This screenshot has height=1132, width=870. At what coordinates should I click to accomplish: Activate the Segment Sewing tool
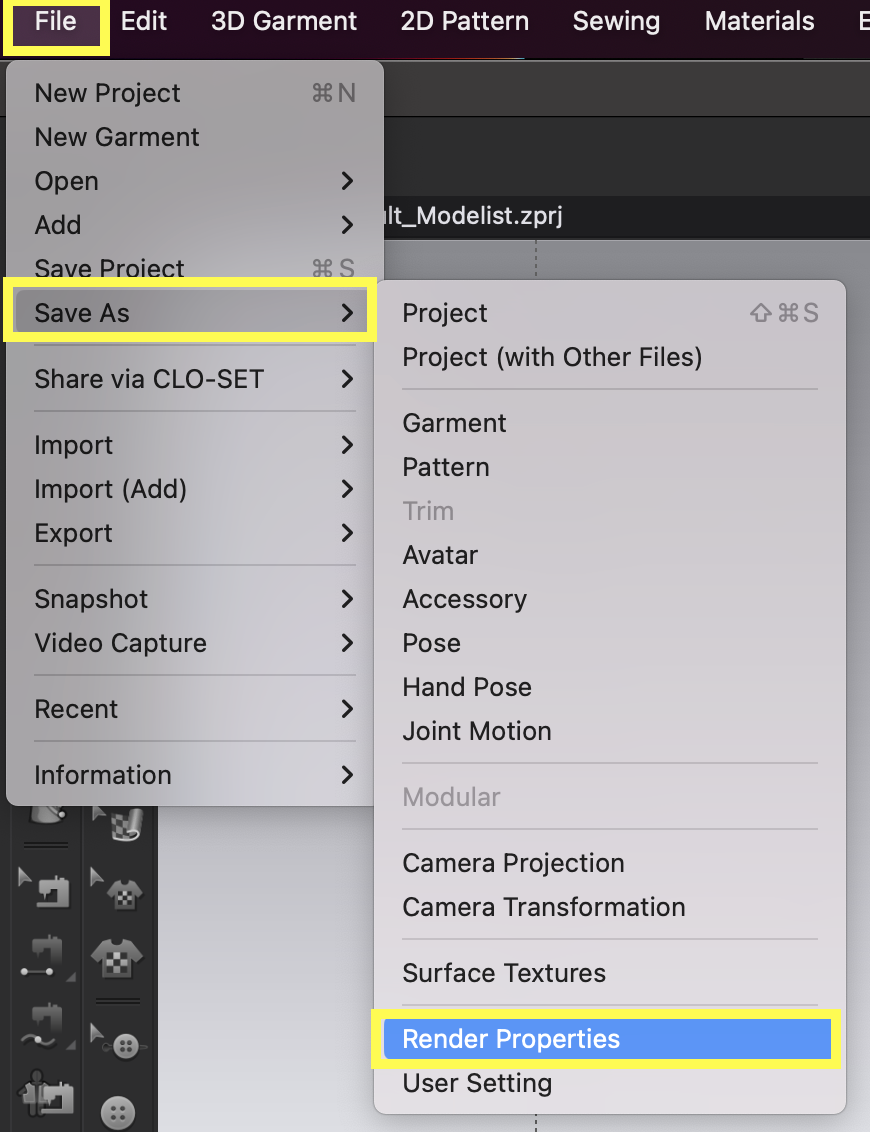(47, 956)
